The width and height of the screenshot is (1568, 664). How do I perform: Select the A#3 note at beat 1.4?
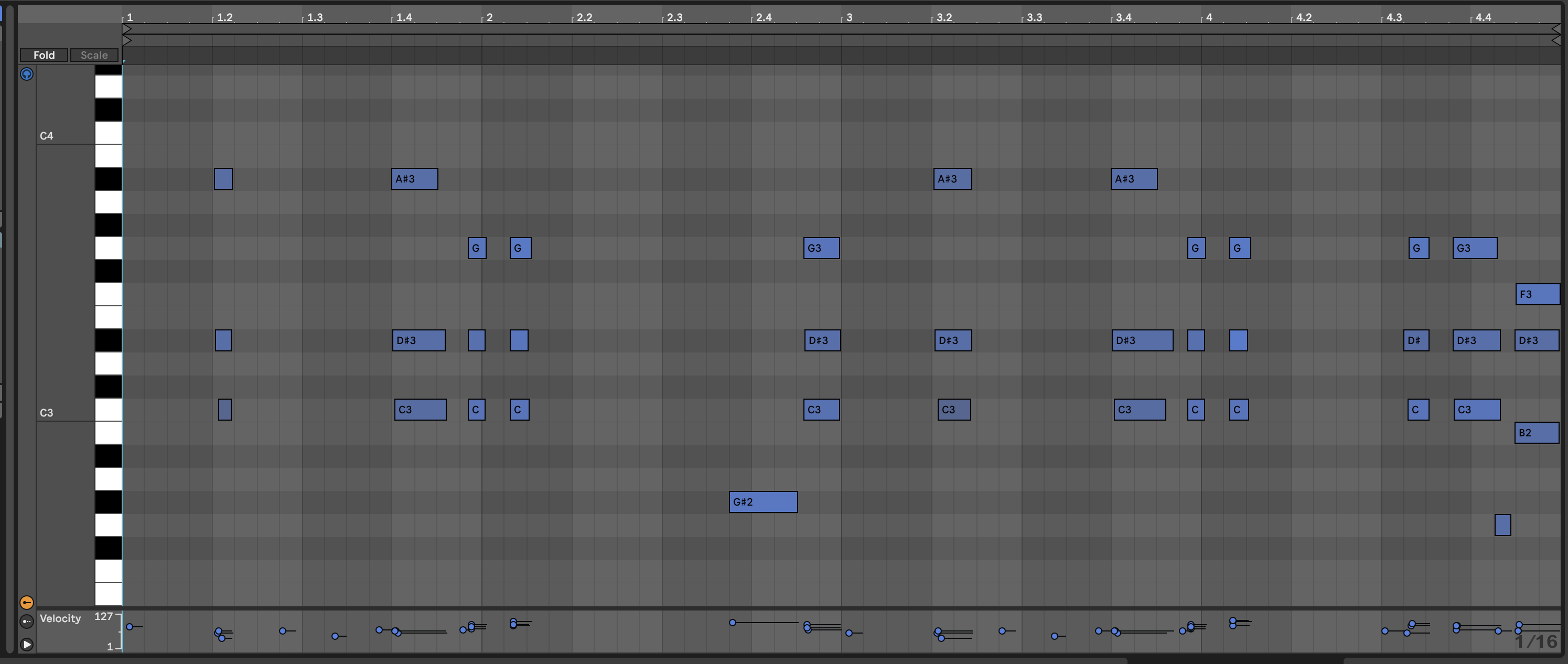[414, 179]
